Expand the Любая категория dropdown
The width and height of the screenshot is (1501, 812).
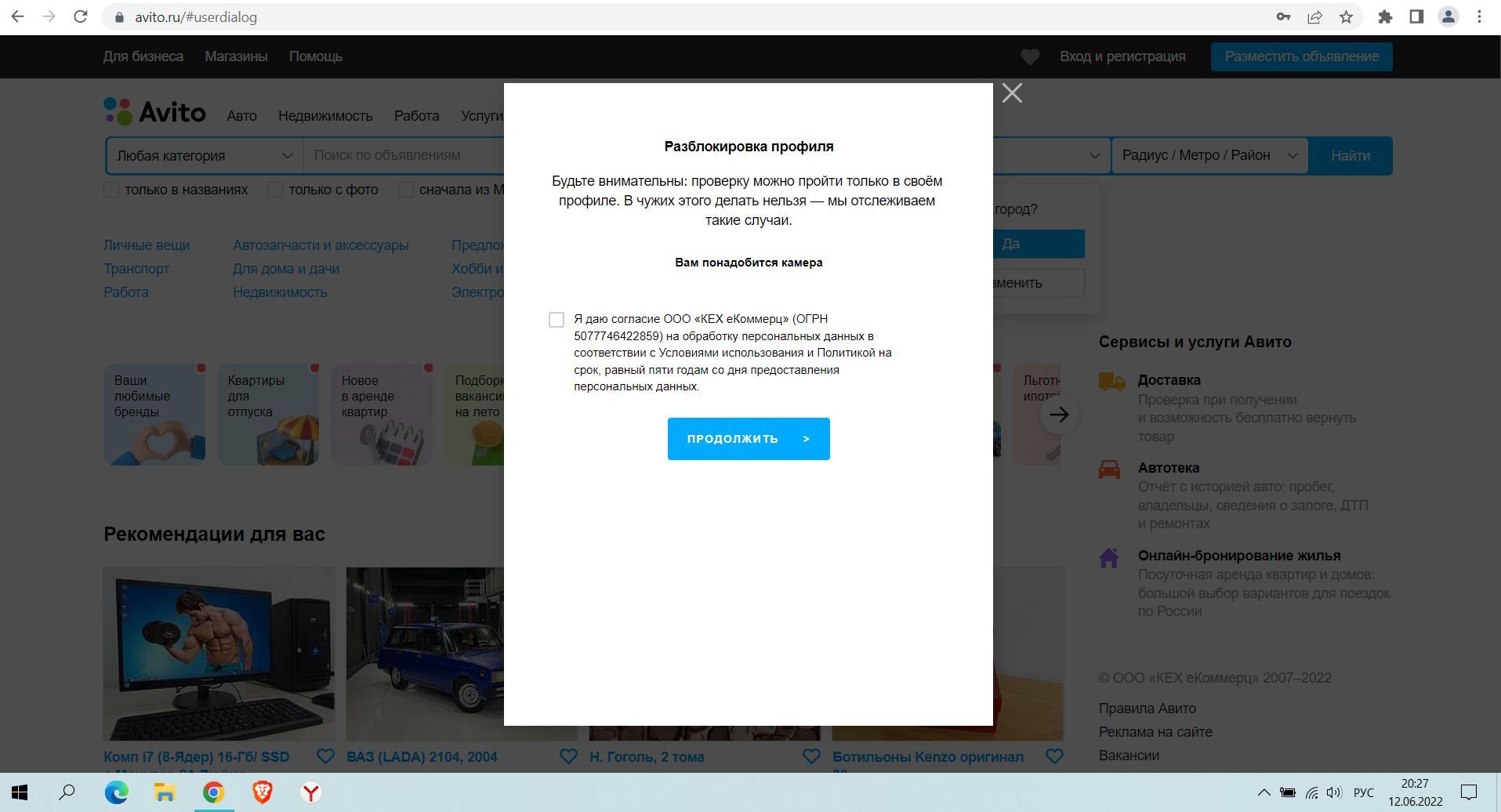[x=205, y=156]
